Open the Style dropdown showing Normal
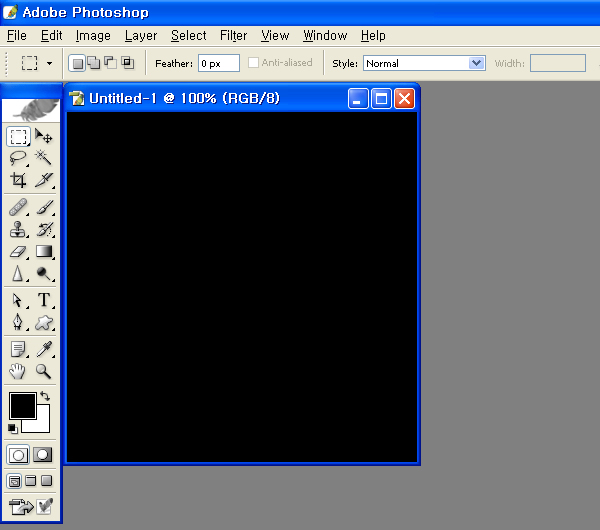This screenshot has width=600, height=530. pyautogui.click(x=424, y=63)
